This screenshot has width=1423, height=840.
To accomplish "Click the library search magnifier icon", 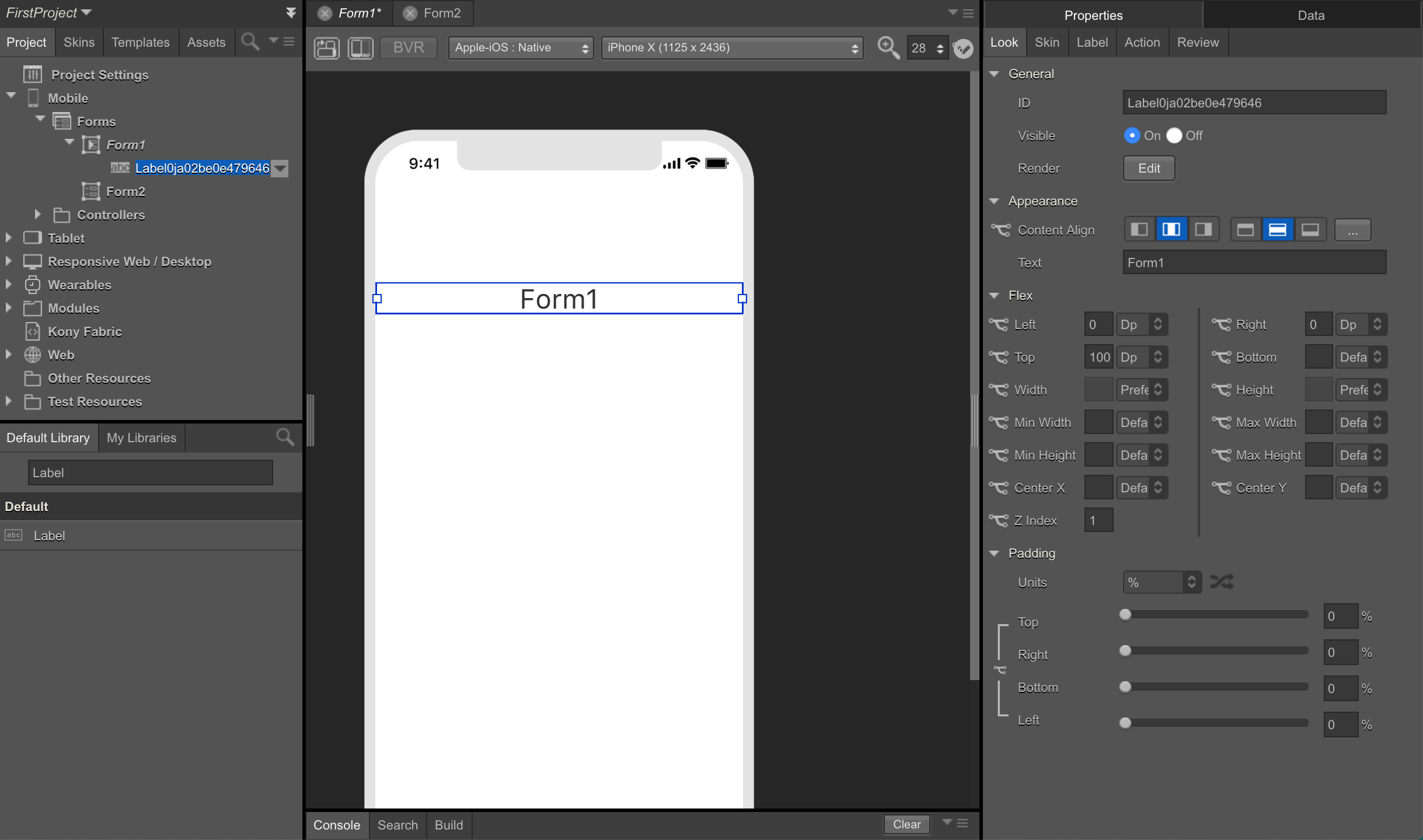I will click(x=285, y=437).
